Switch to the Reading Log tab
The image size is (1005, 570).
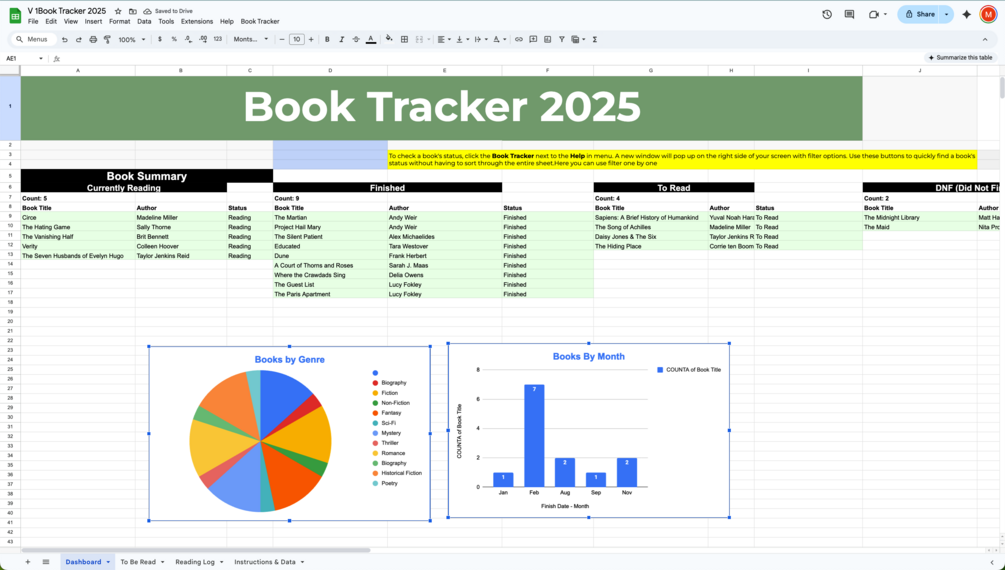195,562
